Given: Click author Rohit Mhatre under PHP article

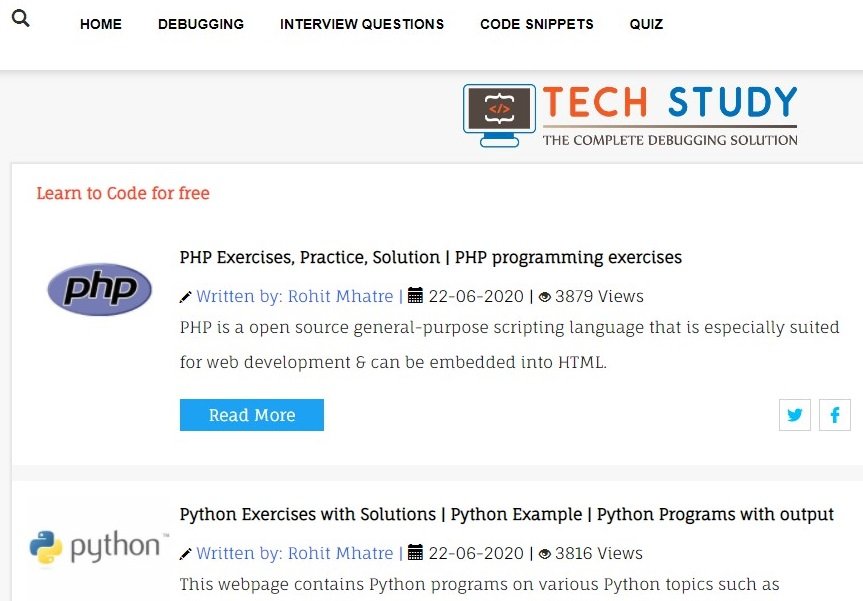Looking at the screenshot, I should click(294, 296).
